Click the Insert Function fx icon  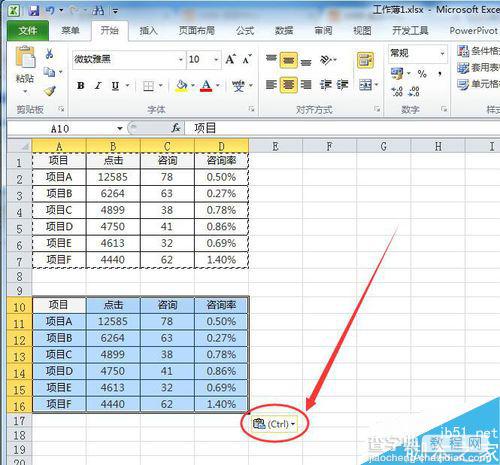click(x=176, y=128)
